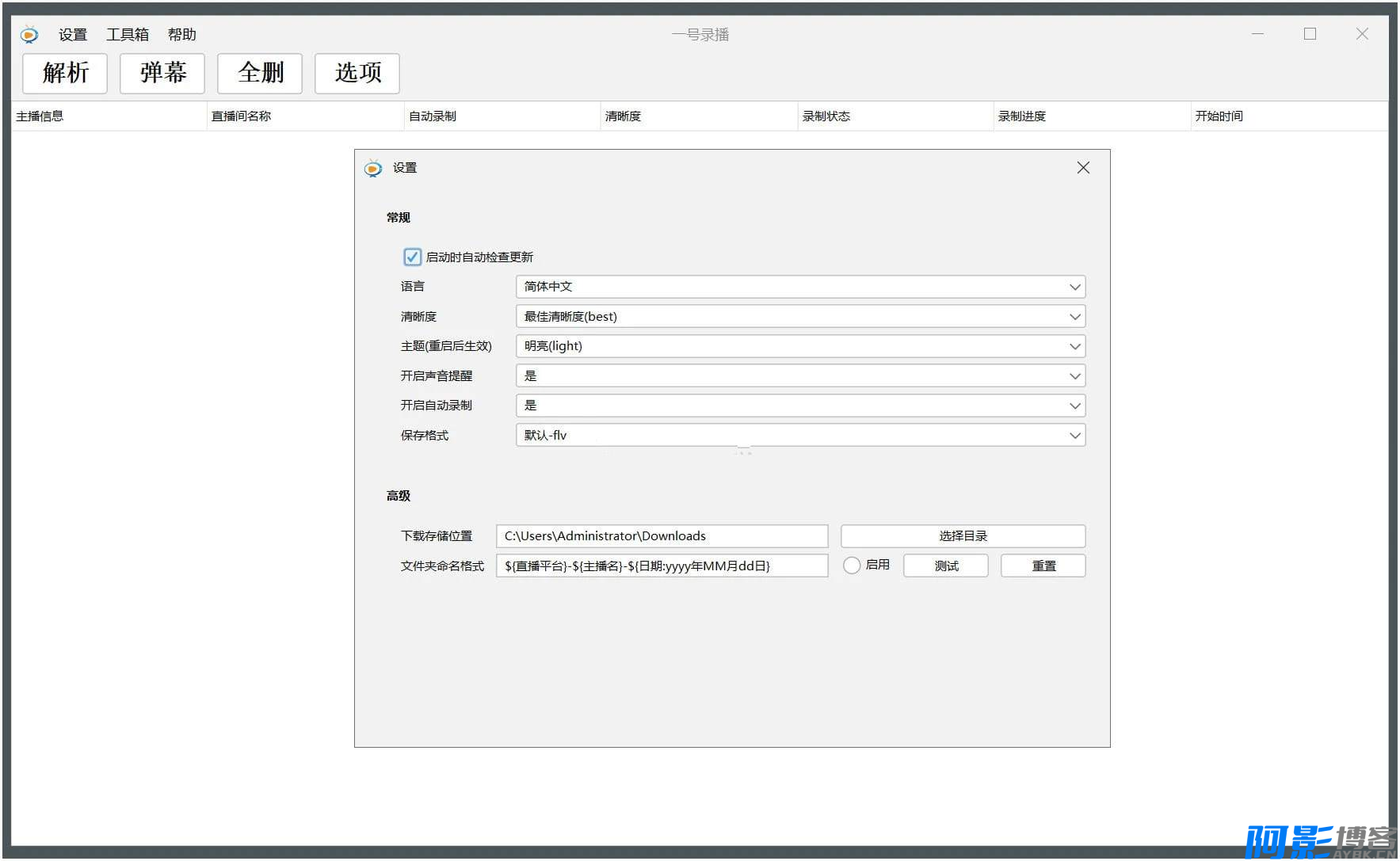This screenshot has width=1400, height=861.
Task: Click the 文件夹命名格式 input field
Action: 662,566
